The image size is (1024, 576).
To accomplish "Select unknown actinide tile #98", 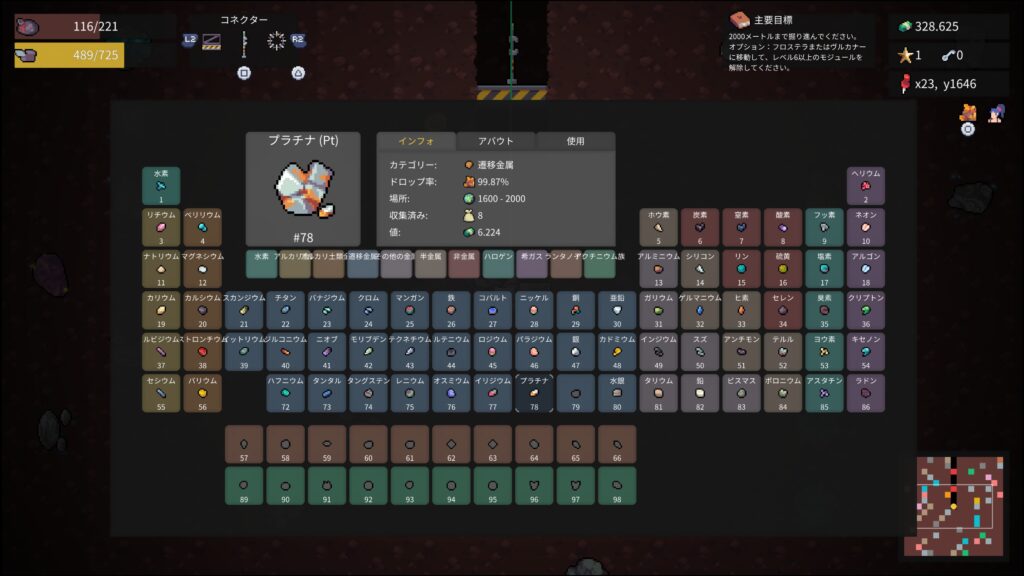I will point(617,486).
